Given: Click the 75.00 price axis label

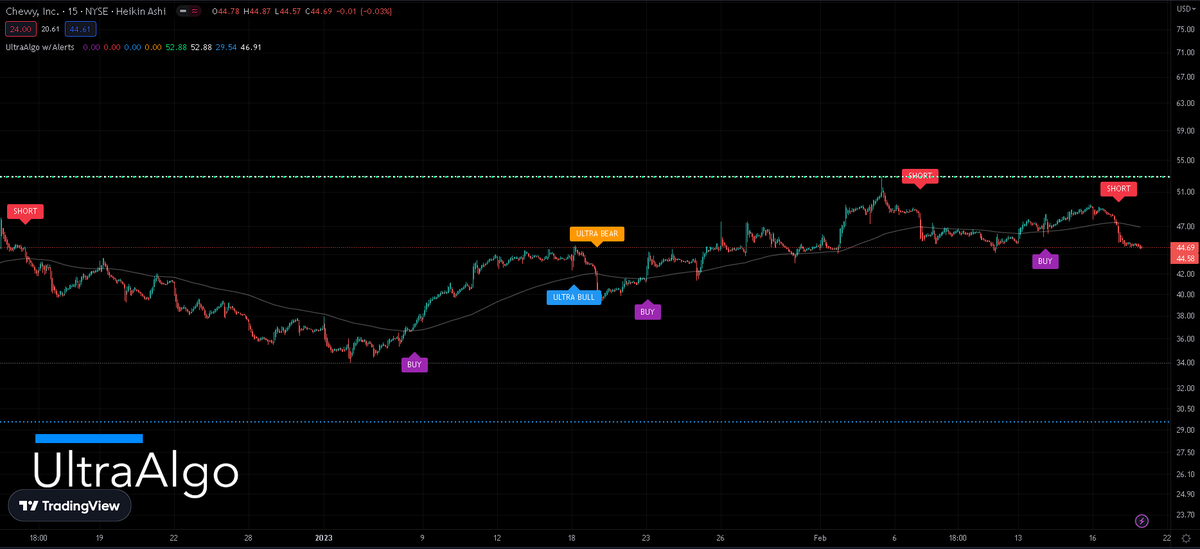Looking at the screenshot, I should pyautogui.click(x=1184, y=29).
